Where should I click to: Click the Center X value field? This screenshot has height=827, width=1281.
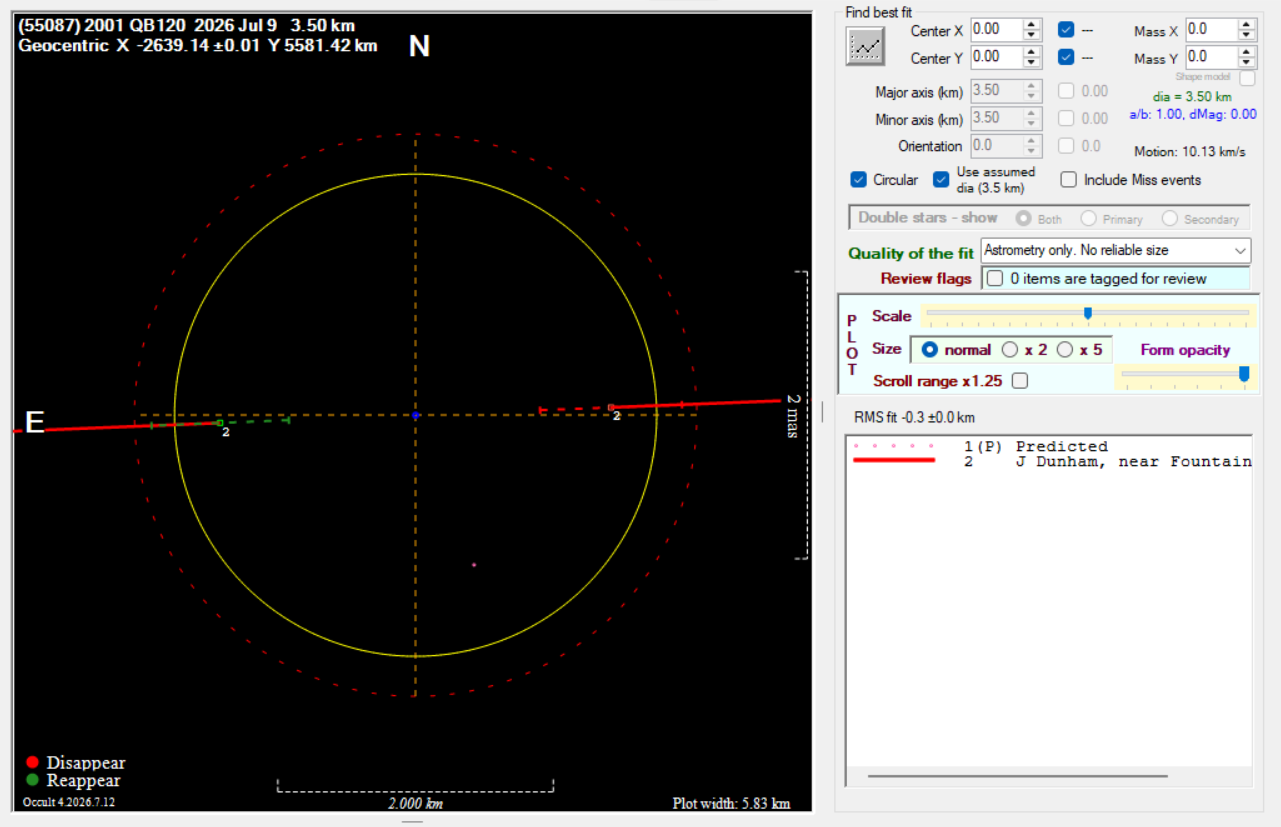(997, 30)
